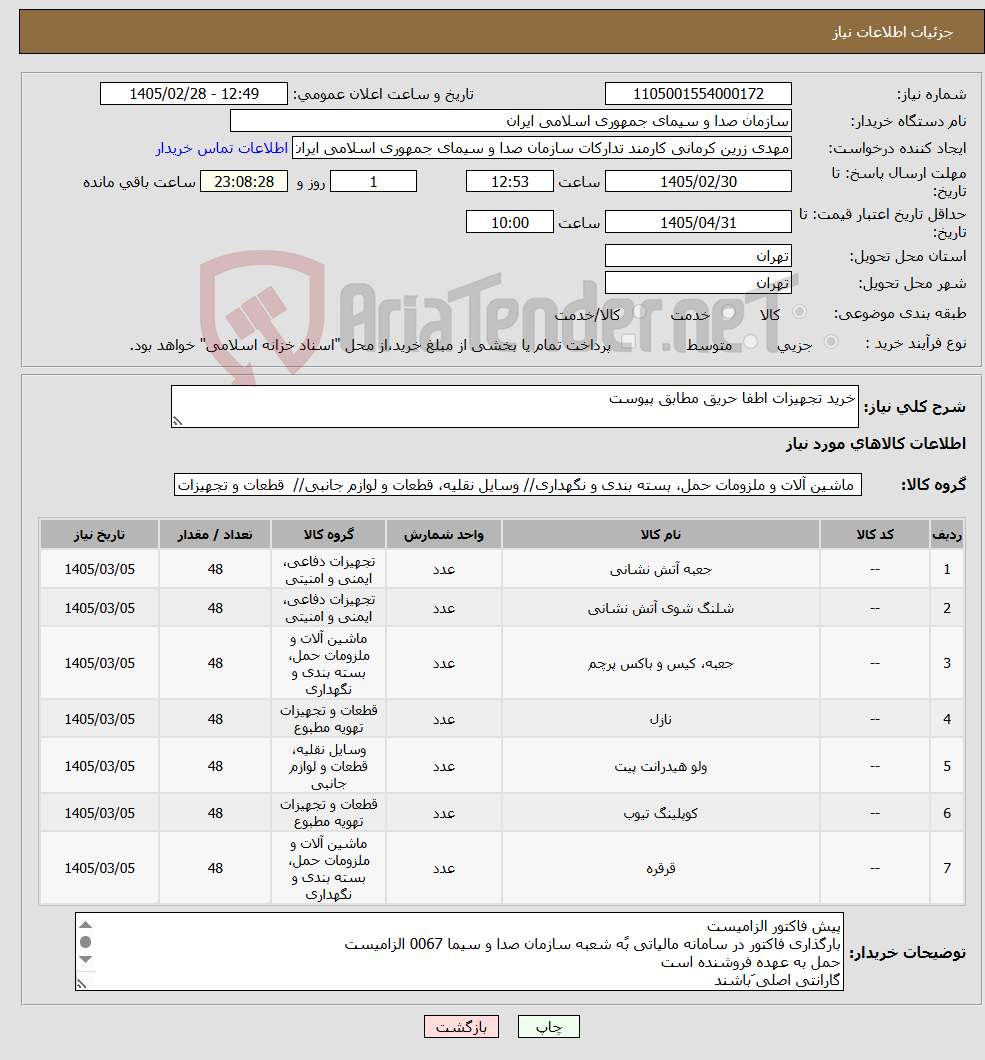This screenshot has height=1060, width=985.
Task: Click the response deadline time 12:53
Action: click(x=510, y=182)
